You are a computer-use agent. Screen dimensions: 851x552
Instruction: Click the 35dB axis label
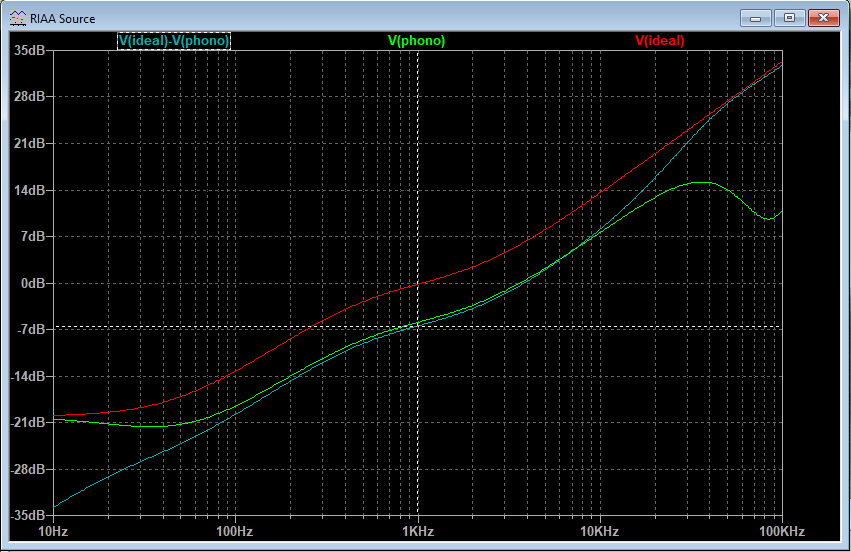click(x=29, y=50)
